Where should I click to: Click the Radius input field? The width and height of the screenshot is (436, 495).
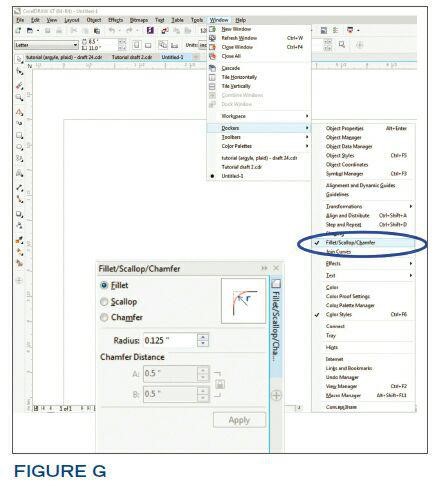pos(170,340)
